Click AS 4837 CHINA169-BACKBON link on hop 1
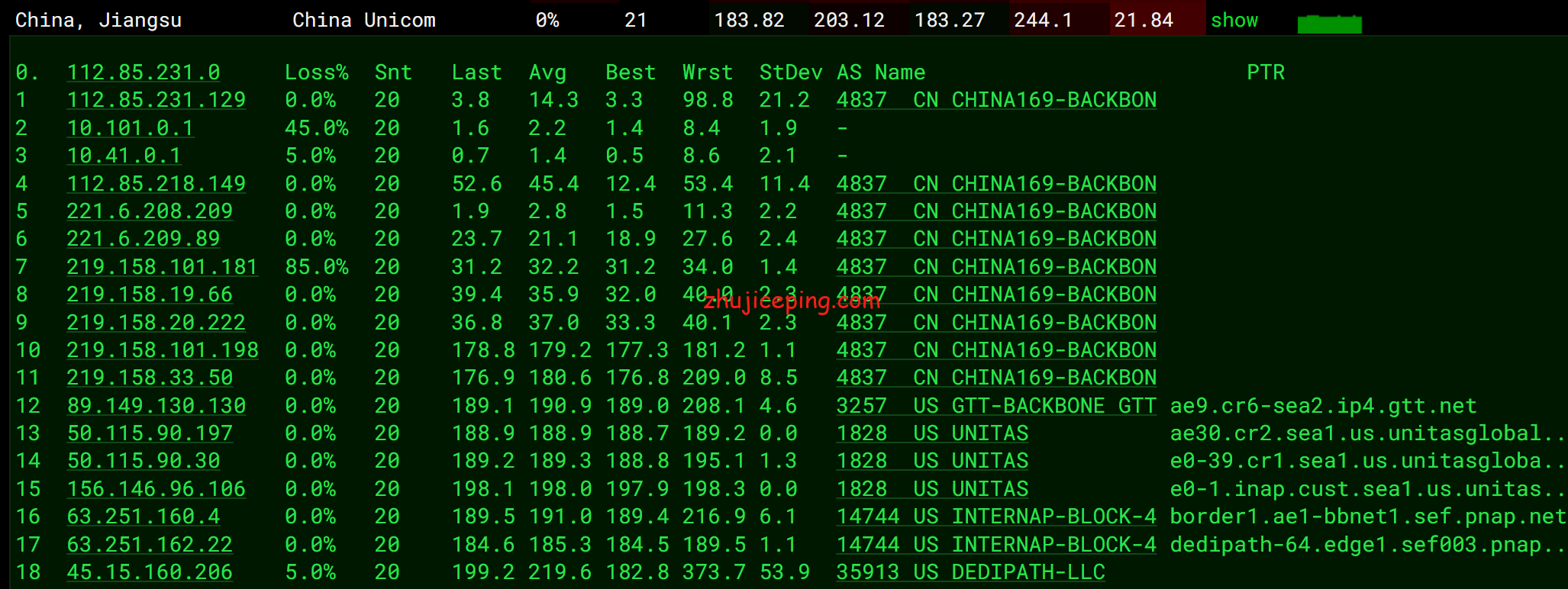 pyautogui.click(x=996, y=100)
